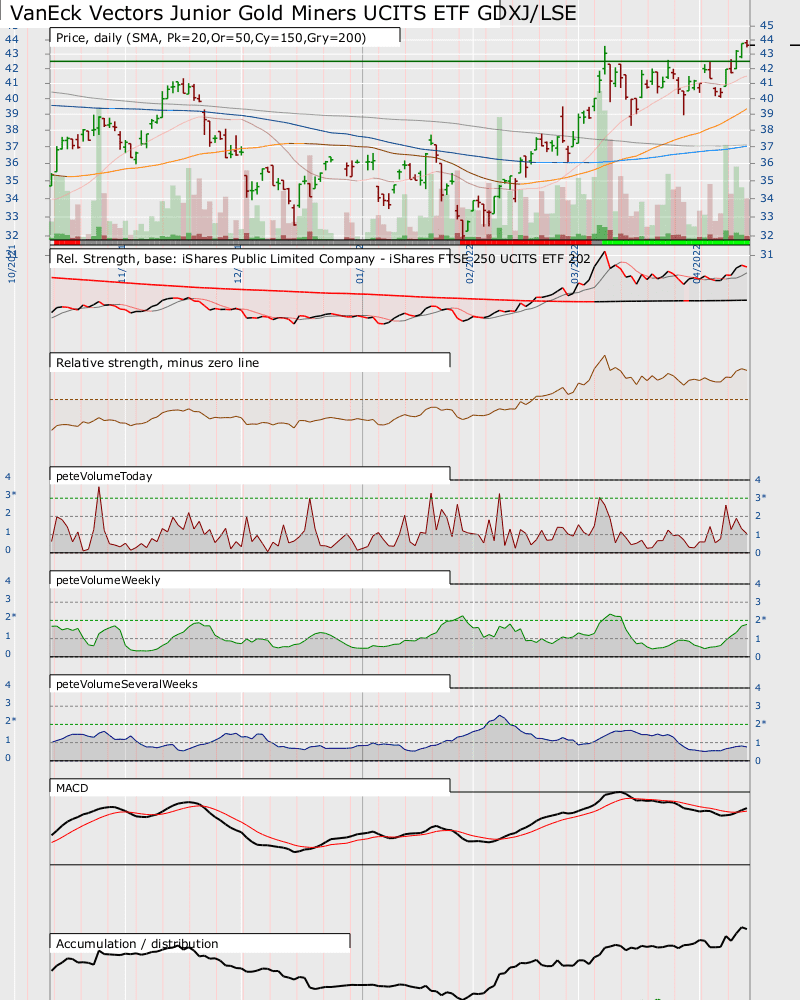Click the 0 label right of peteVolumeToday

(x=758, y=553)
